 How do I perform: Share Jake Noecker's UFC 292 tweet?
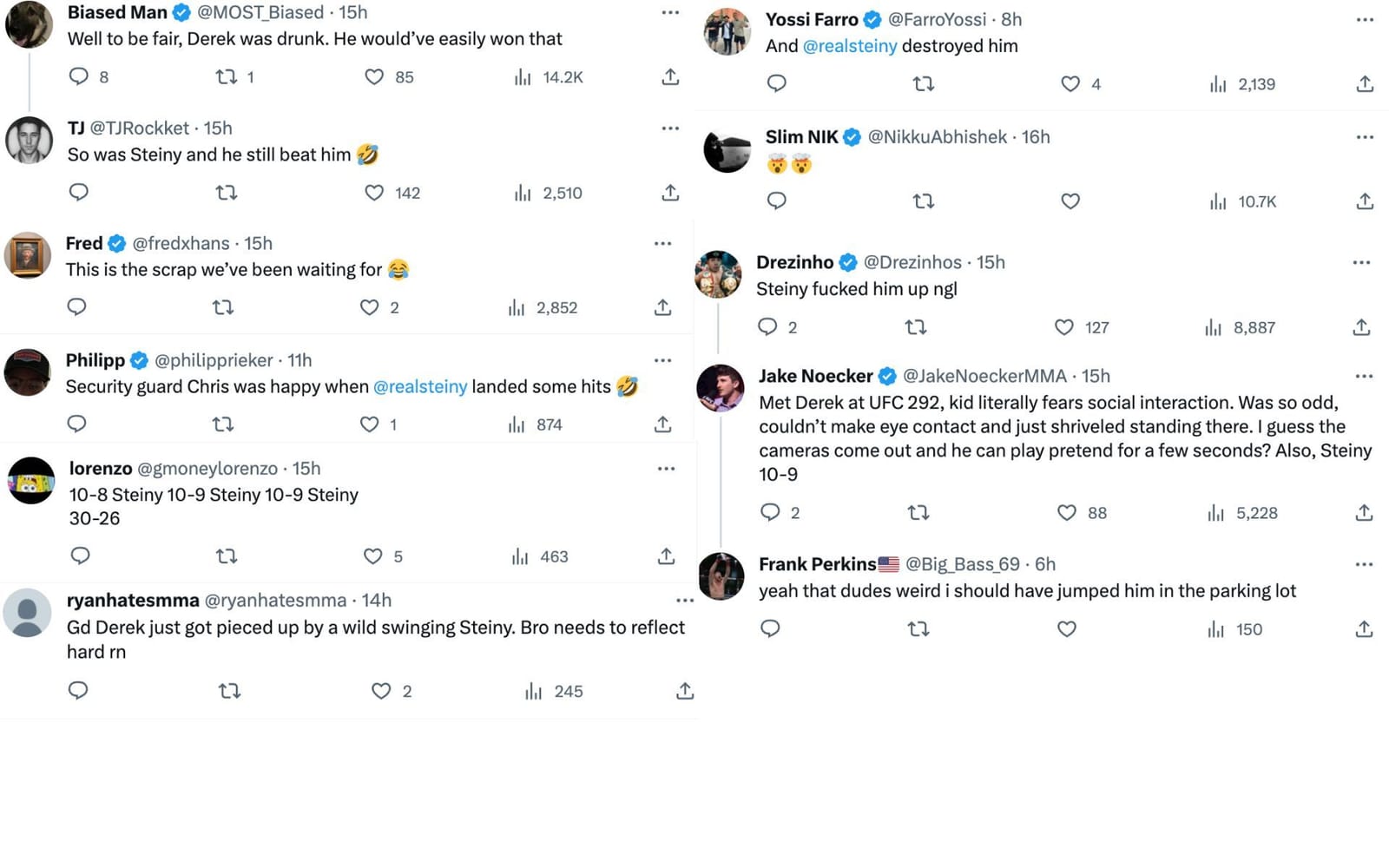pyautogui.click(x=1364, y=513)
